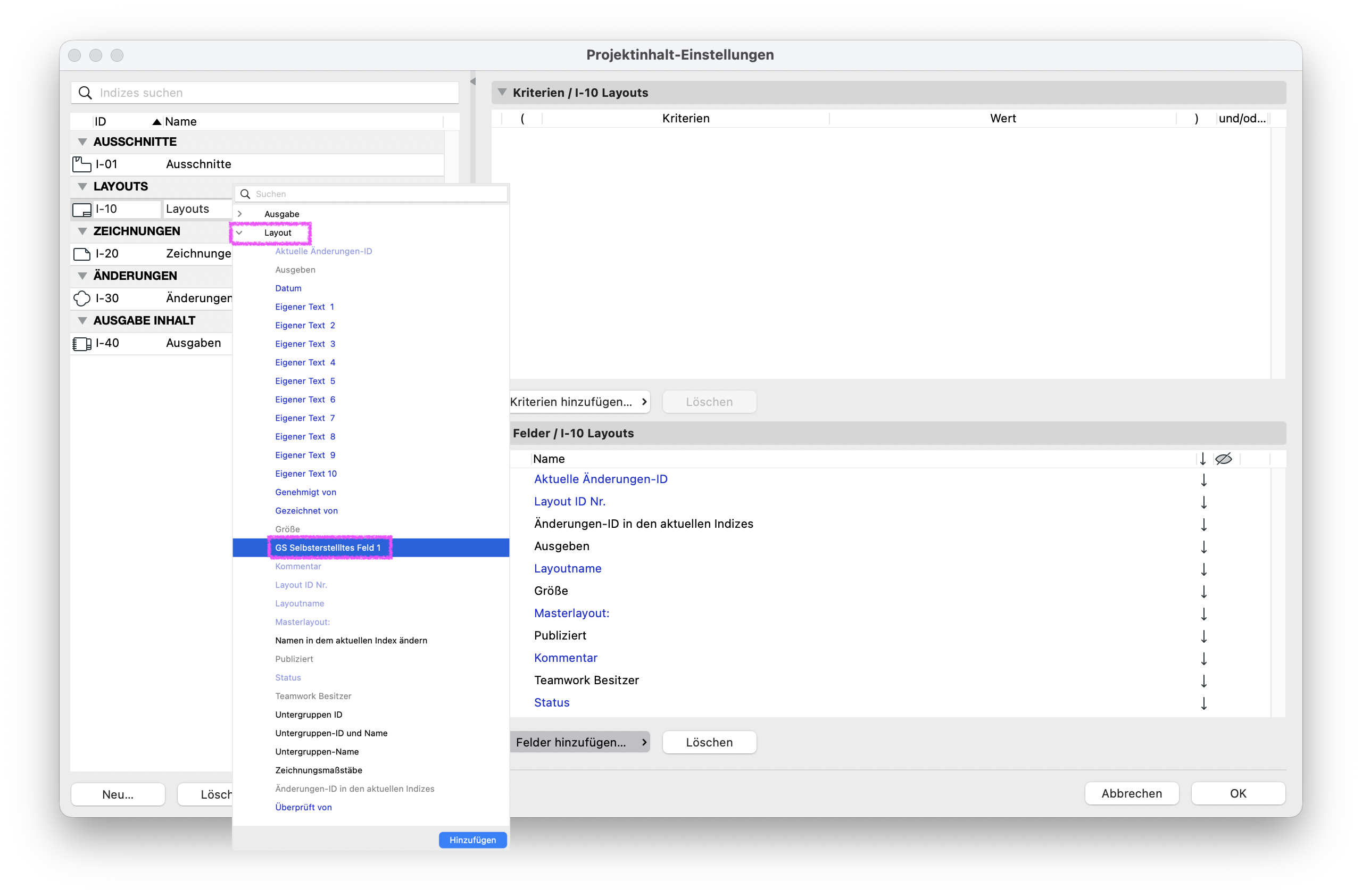Select Untergruppen ID in popup
The image size is (1362, 896).
309,715
